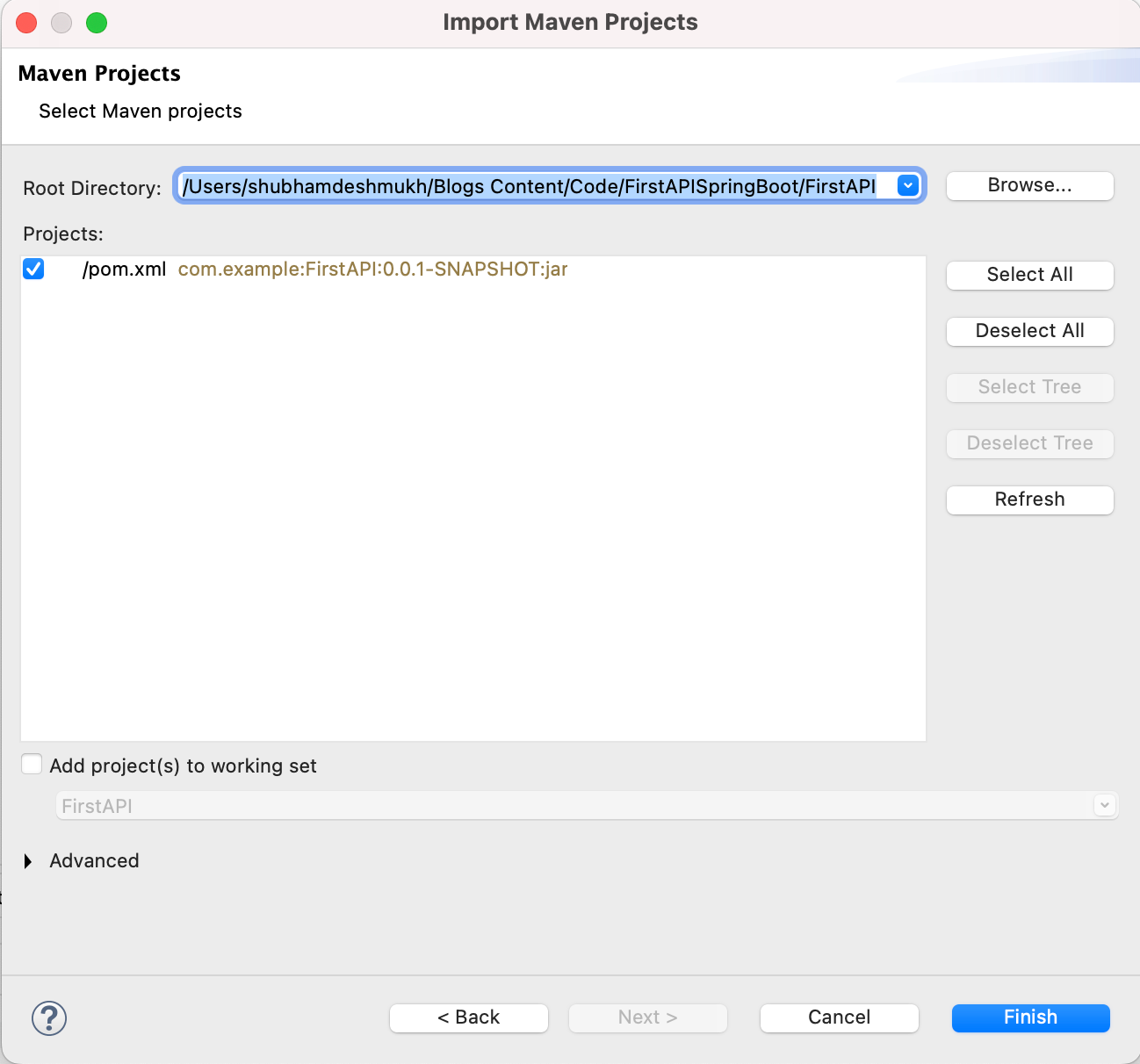Go to the previous page with < Back
The height and width of the screenshot is (1064, 1140).
(x=469, y=1017)
